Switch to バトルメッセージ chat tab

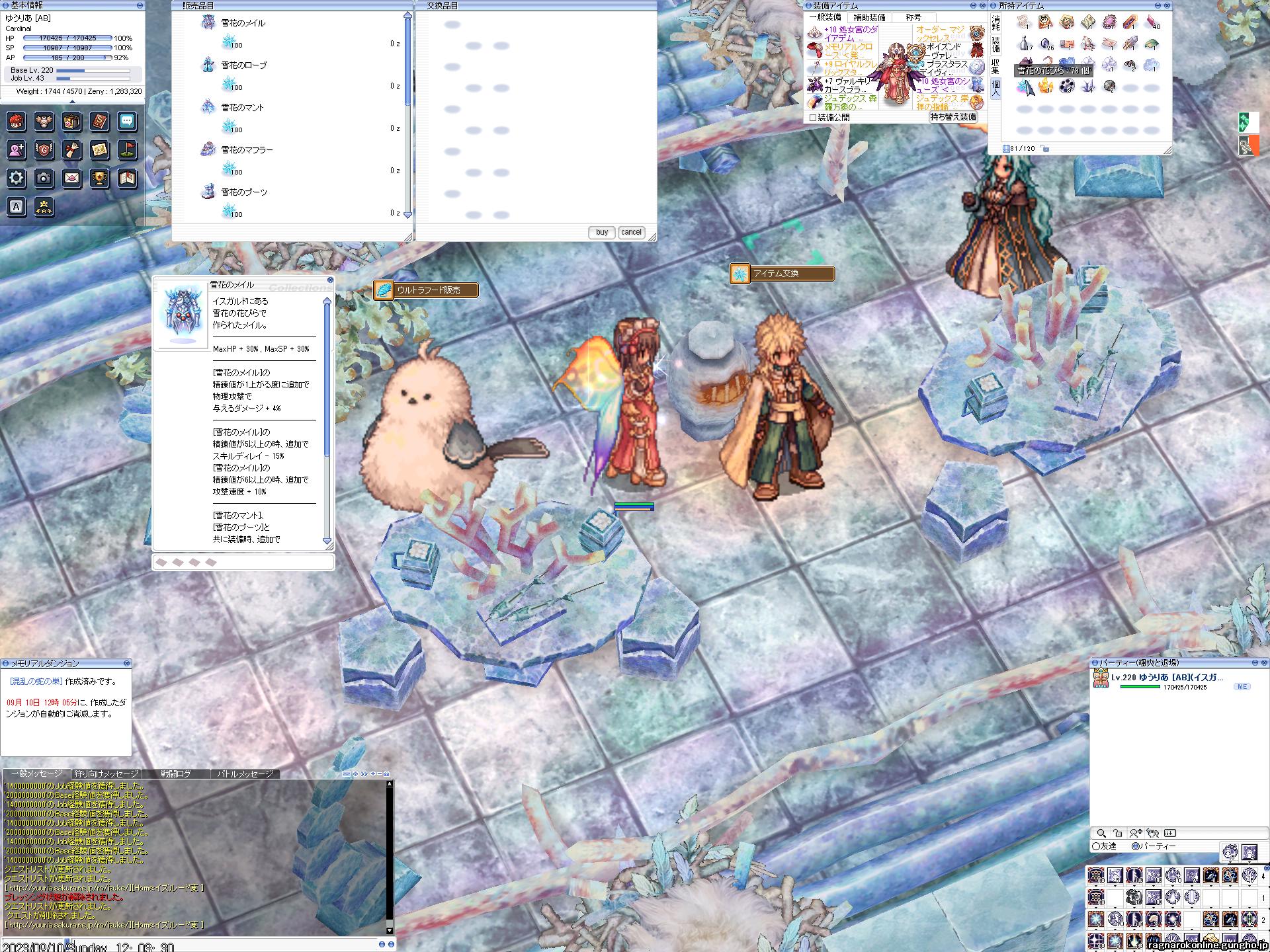click(245, 773)
